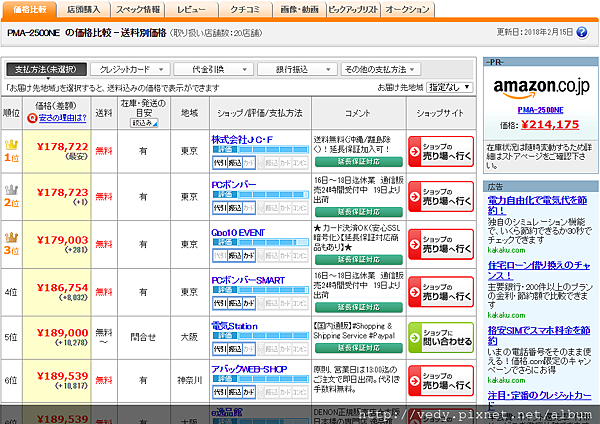Open その他の支払方法 dropdown

[x=380, y=69]
